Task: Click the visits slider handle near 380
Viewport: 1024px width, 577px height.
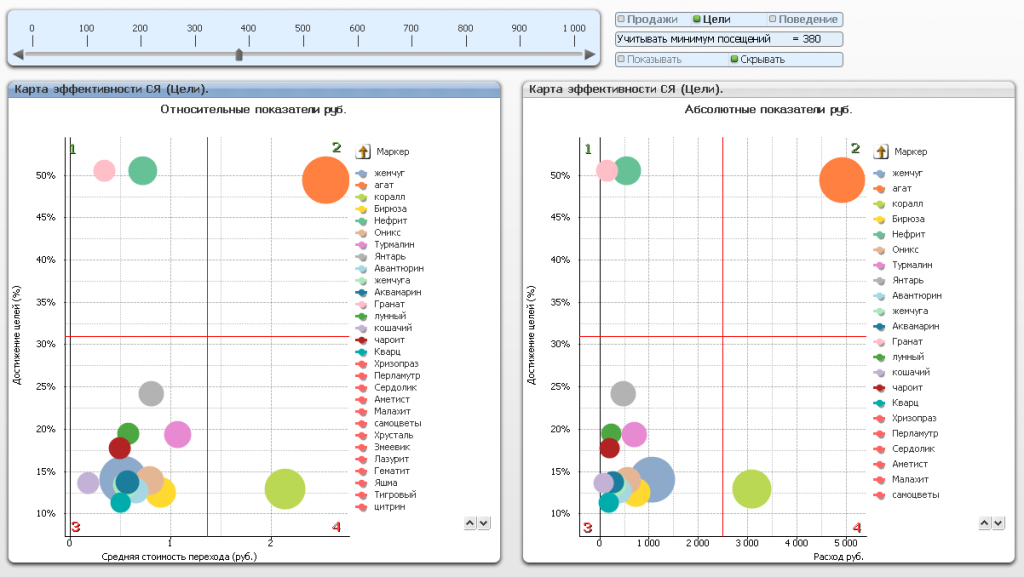Action: pos(238,56)
